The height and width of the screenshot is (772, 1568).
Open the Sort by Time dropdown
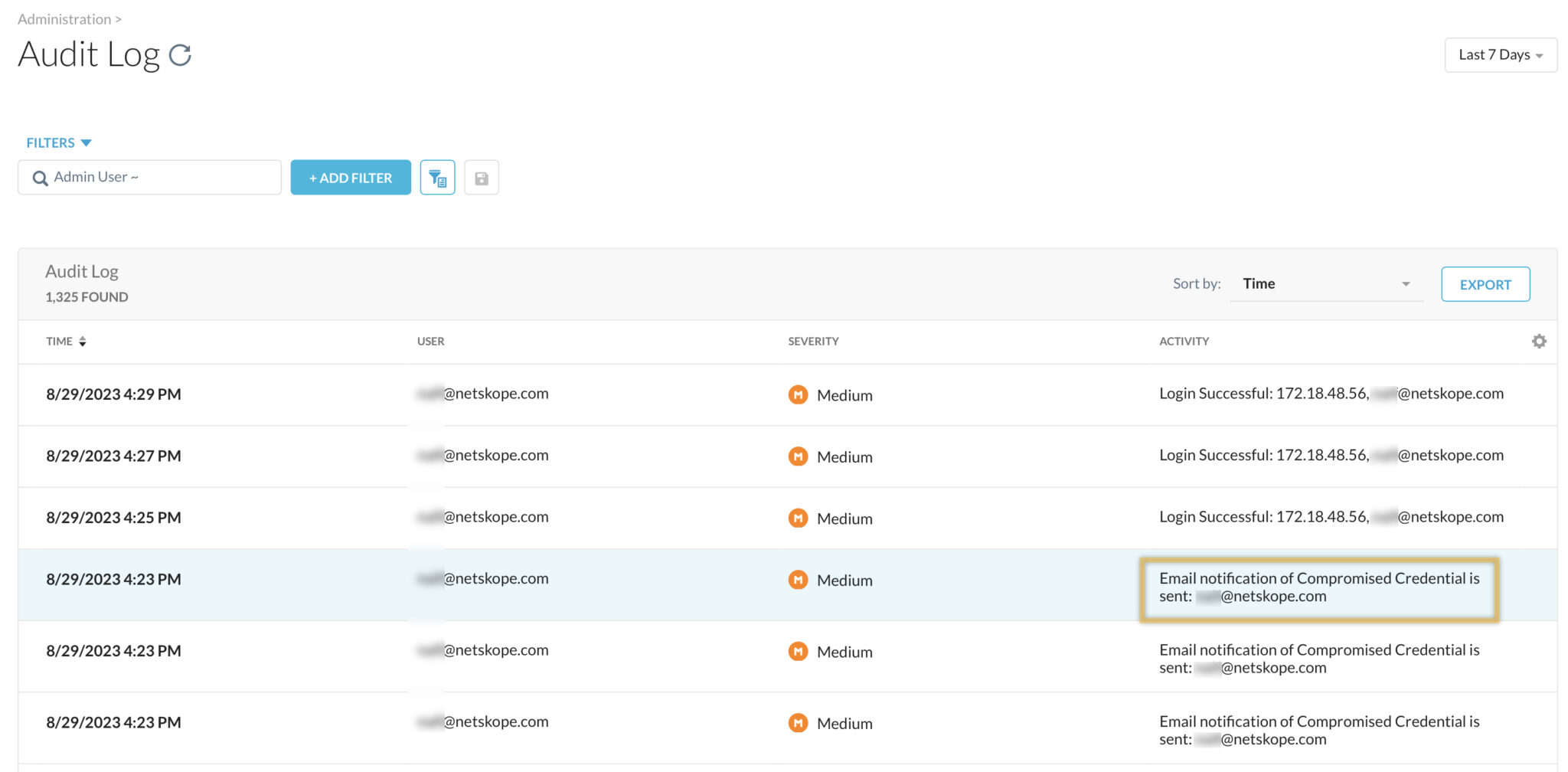[x=1327, y=283]
